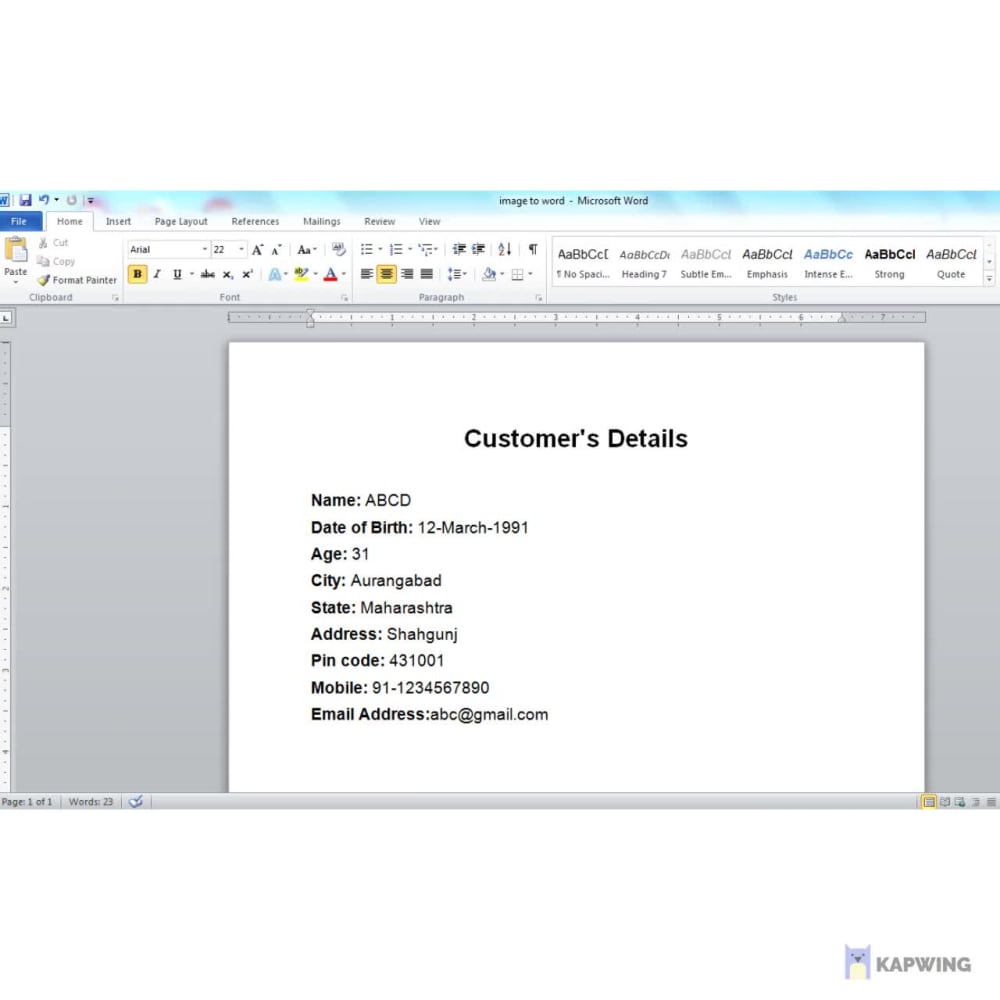Open the File menu

pos(19,220)
